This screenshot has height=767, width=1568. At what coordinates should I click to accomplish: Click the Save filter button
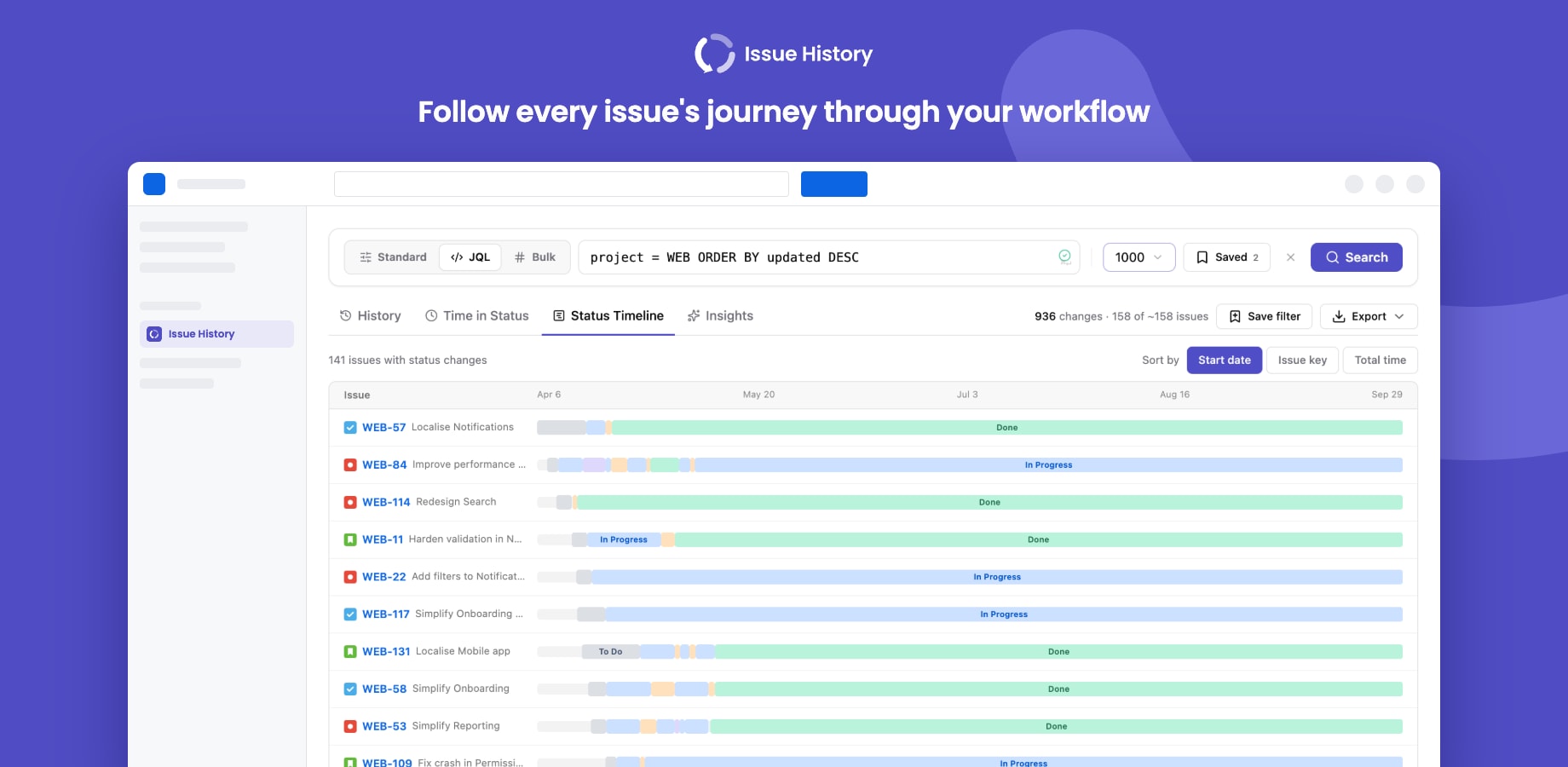tap(1265, 316)
